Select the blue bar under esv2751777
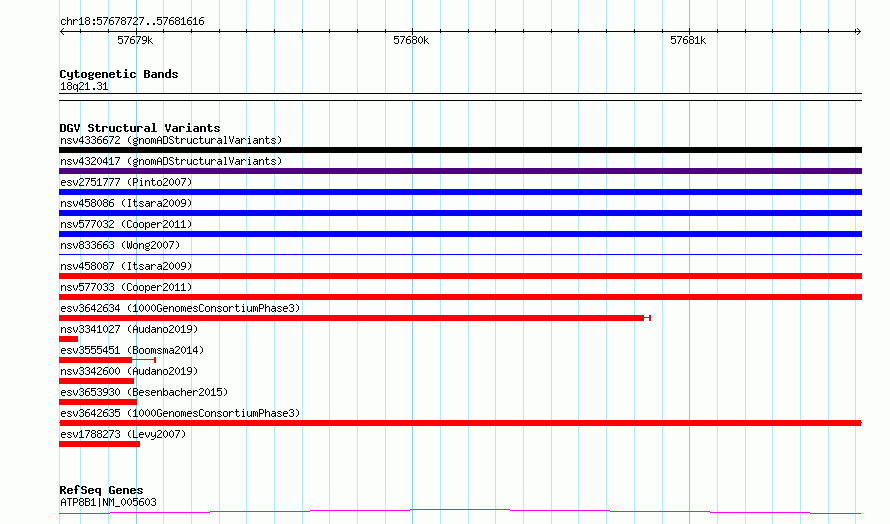This screenshot has height=524, width=890. click(460, 192)
